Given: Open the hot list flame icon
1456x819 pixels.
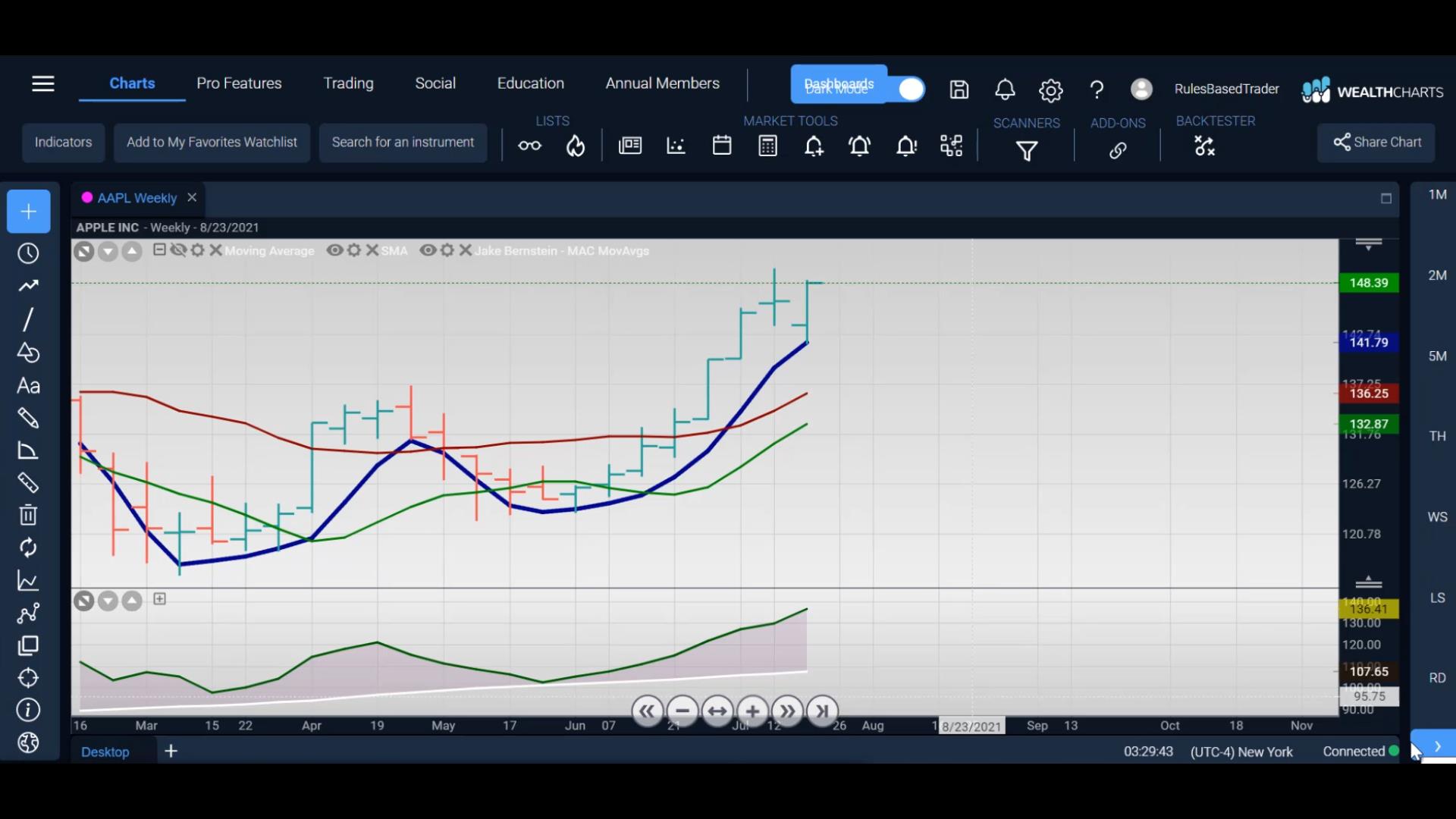Looking at the screenshot, I should click(576, 146).
